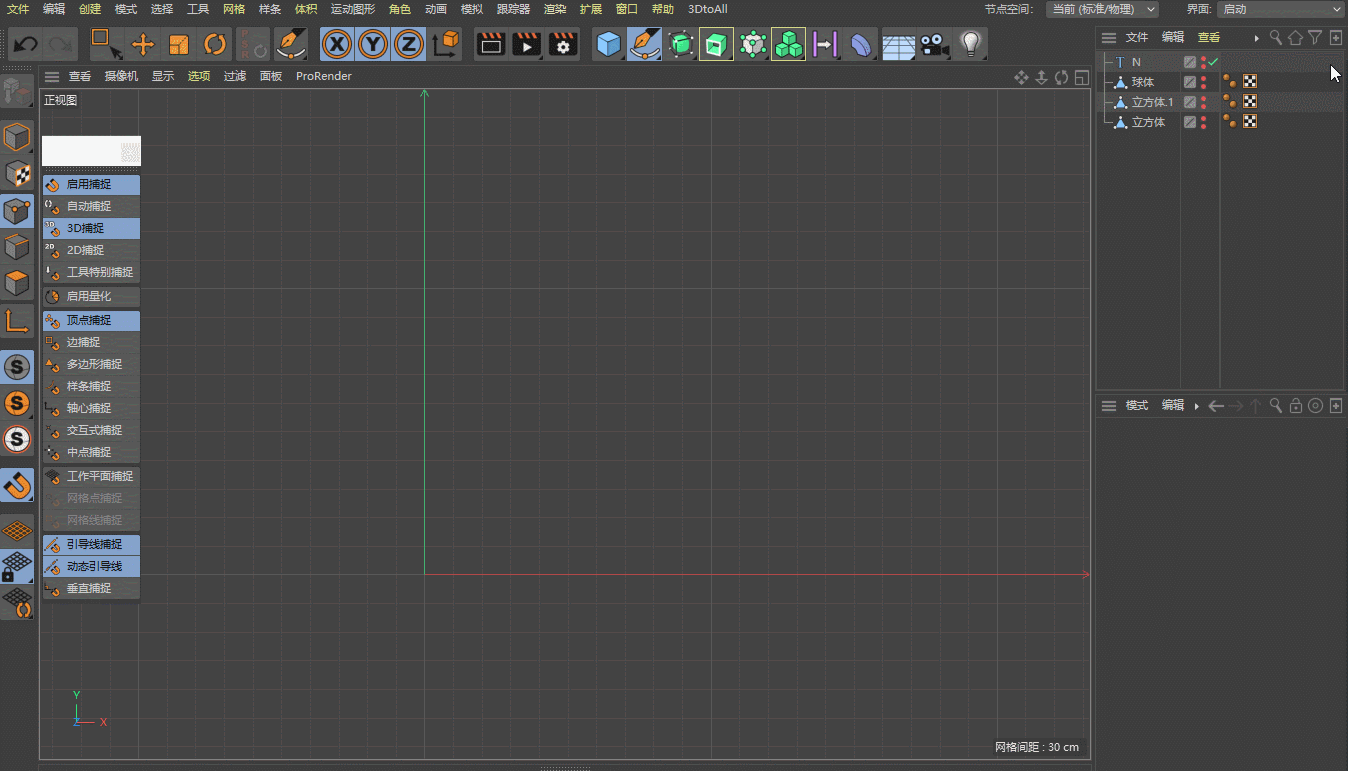The image size is (1348, 771).
Task: Click the Undo arrow icon
Action: click(x=26, y=44)
